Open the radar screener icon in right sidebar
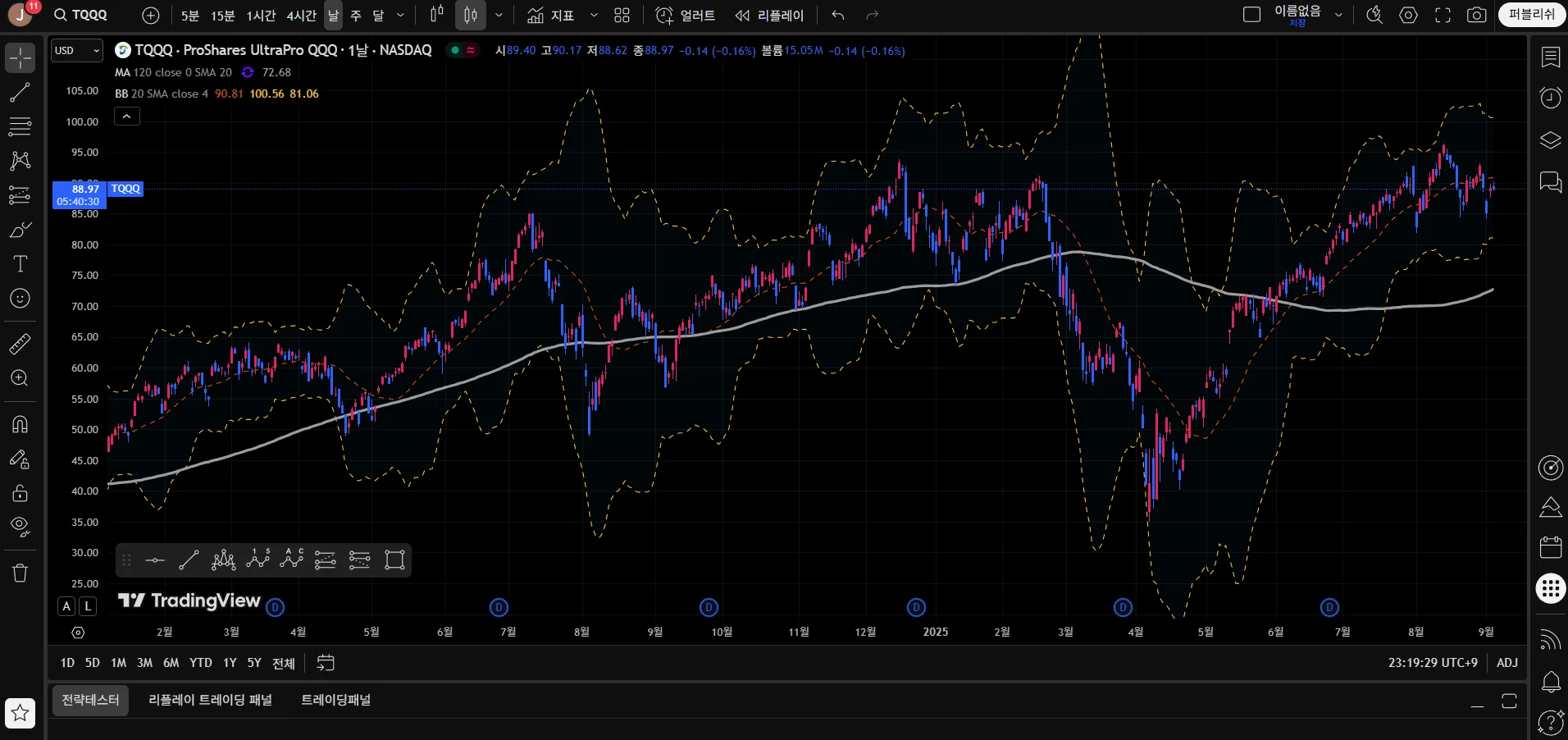Viewport: 1568px width, 740px height. click(x=1550, y=468)
